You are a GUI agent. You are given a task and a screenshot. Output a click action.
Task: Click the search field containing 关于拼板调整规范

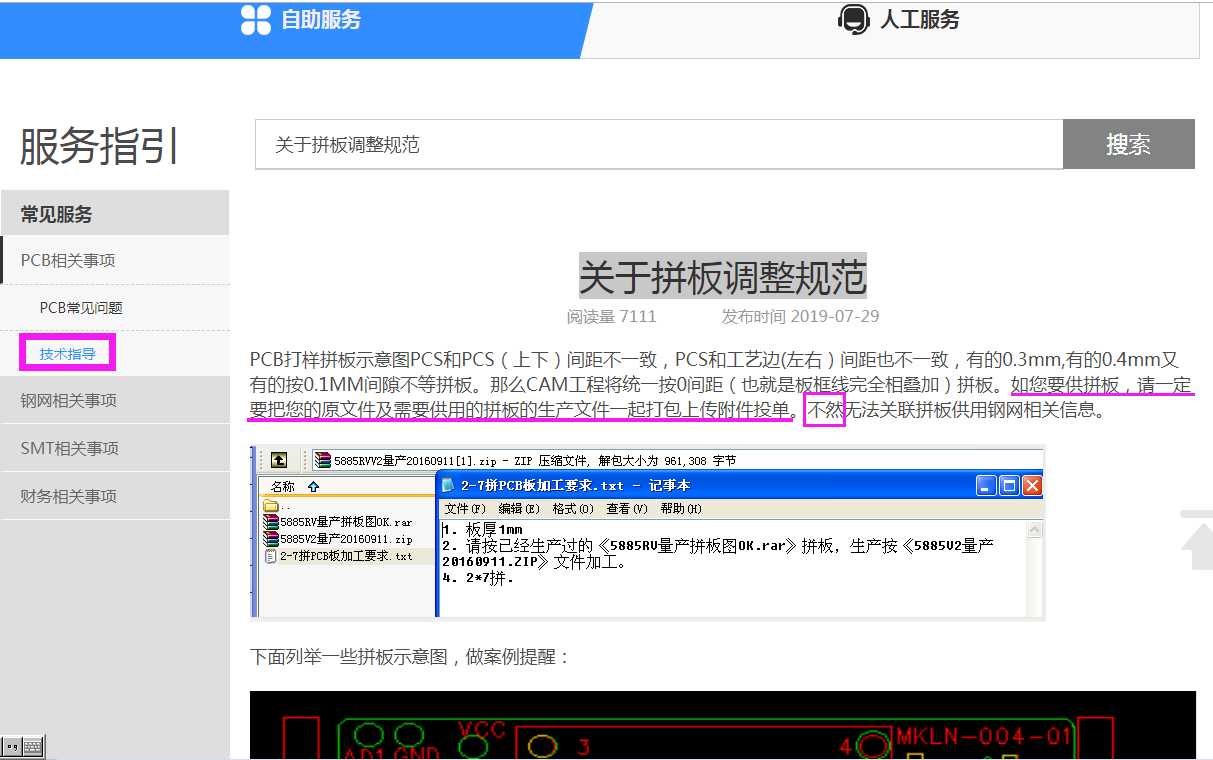point(658,145)
